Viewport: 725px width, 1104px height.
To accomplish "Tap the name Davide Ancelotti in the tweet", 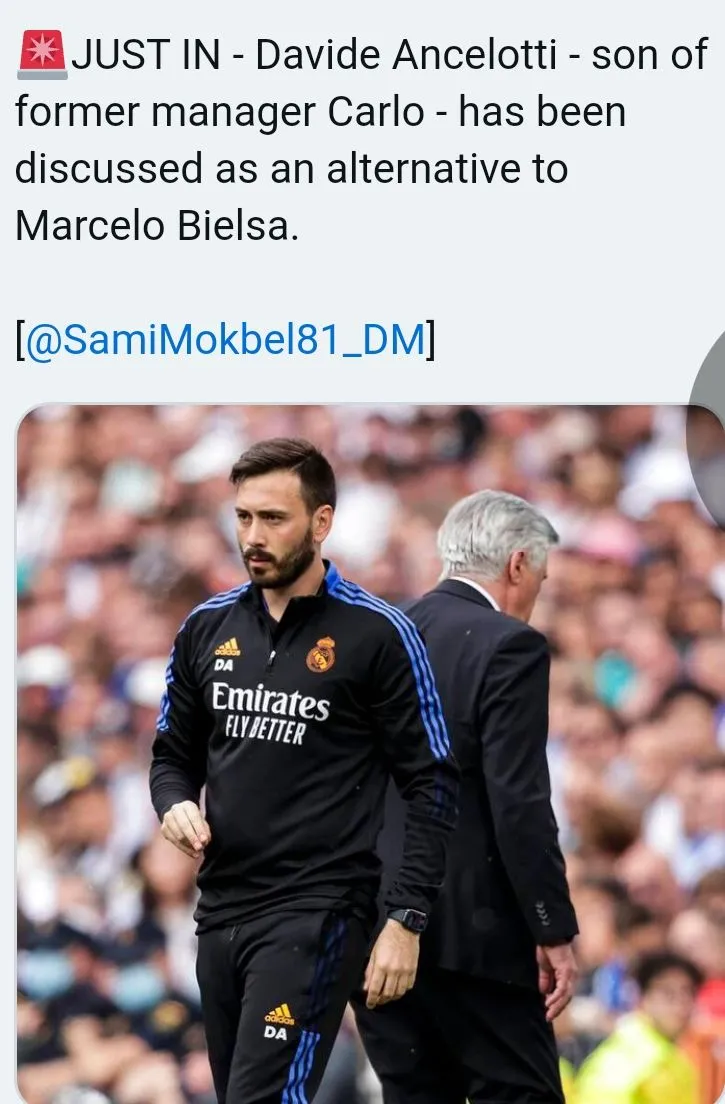I will [406, 55].
